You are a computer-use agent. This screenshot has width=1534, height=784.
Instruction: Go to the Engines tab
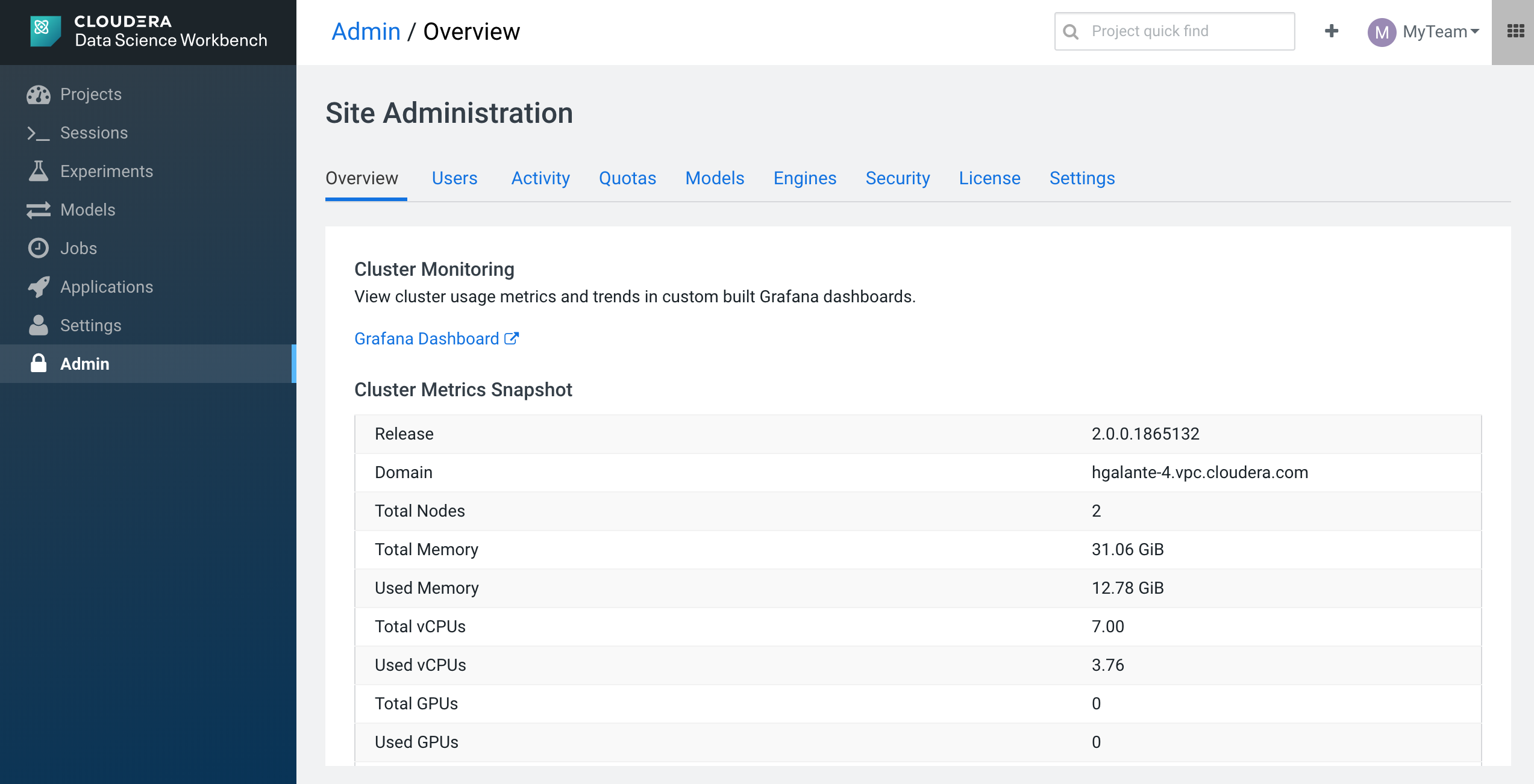click(805, 178)
